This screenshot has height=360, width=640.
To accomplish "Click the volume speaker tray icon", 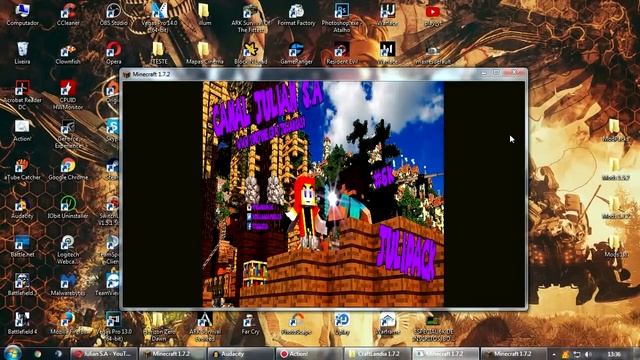I will [x=588, y=354].
